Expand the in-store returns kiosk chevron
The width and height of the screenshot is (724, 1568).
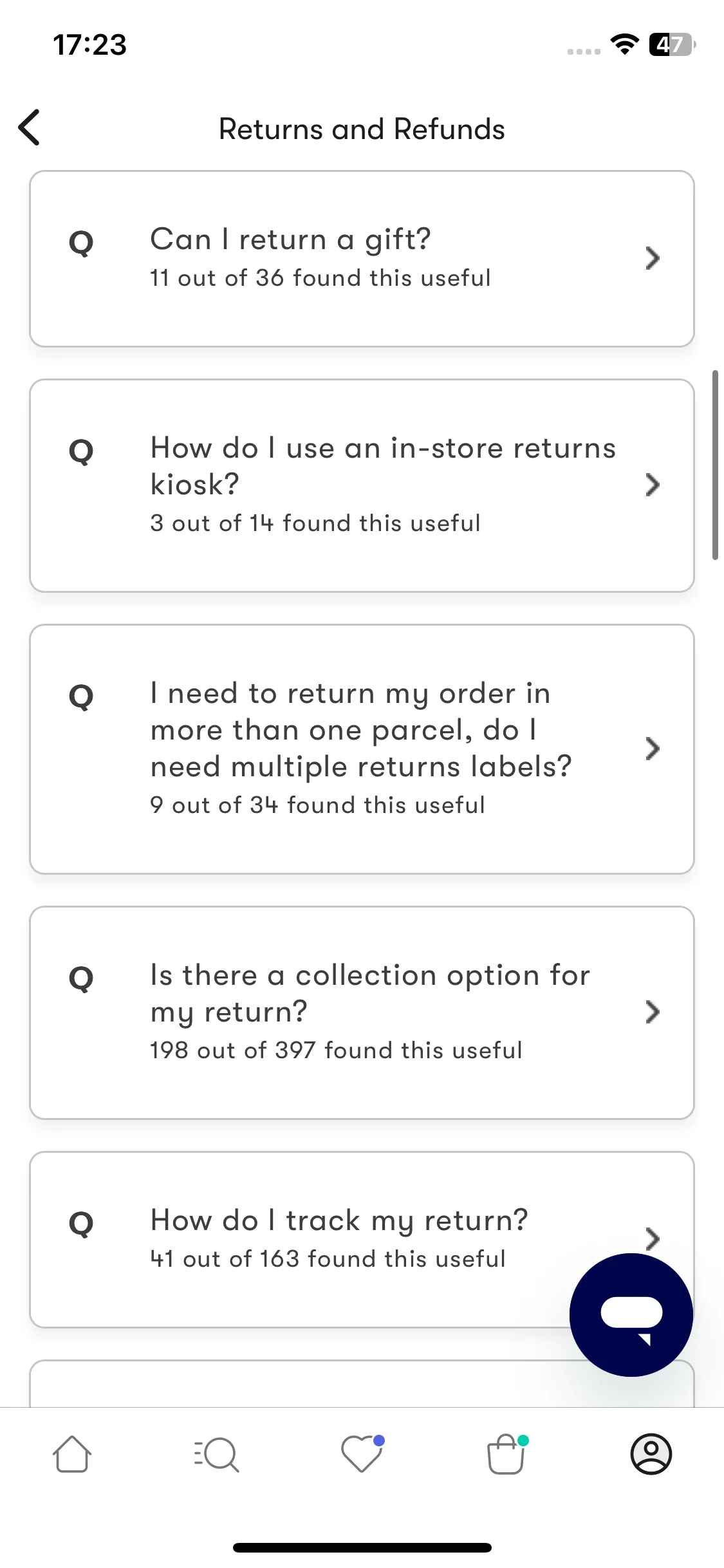tap(653, 485)
